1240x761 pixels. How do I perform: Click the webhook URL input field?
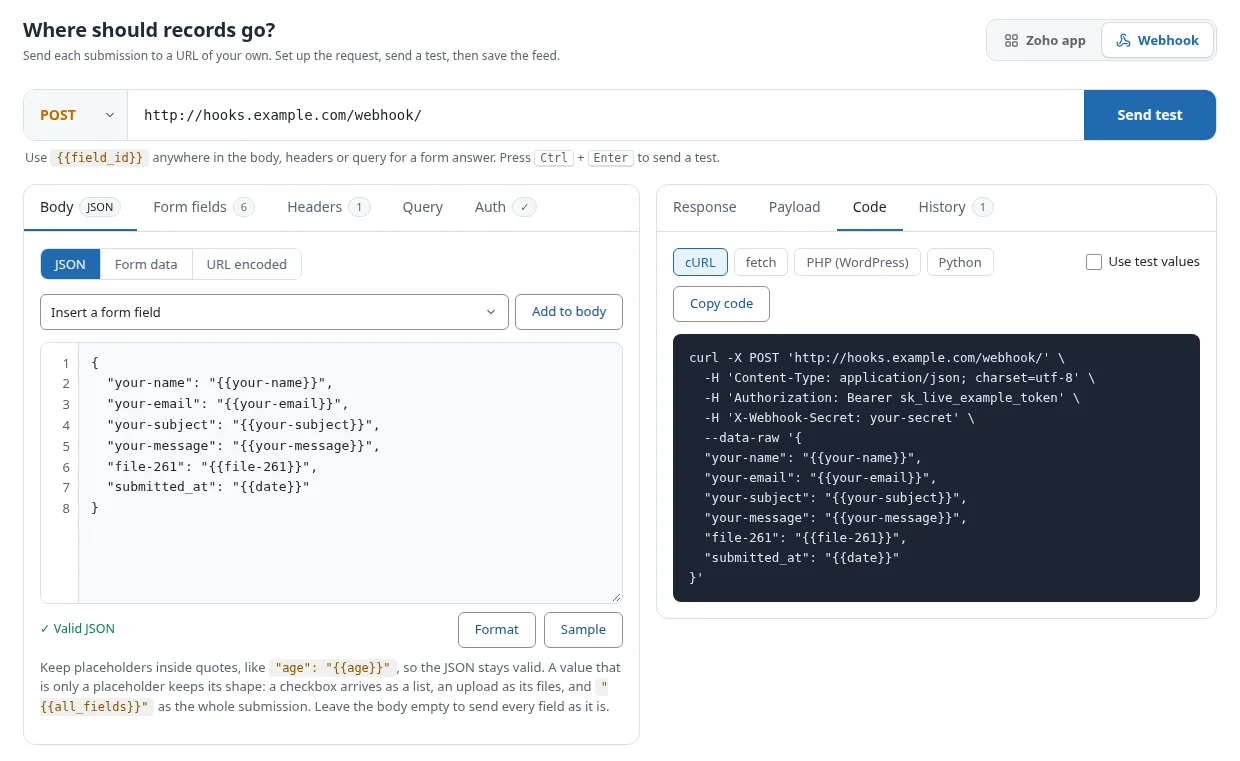[606, 115]
